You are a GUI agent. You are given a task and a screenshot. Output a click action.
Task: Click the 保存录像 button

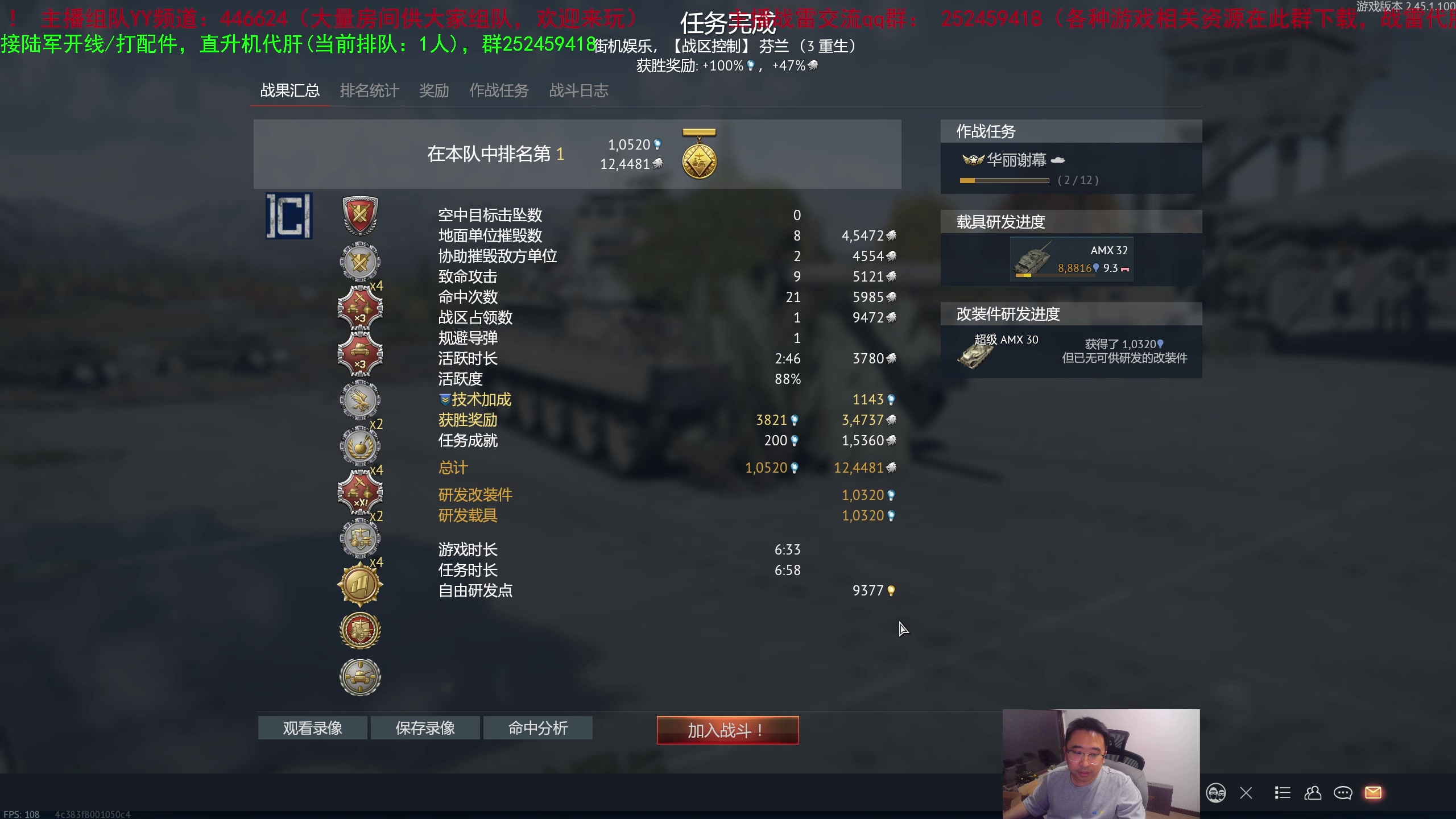425,728
